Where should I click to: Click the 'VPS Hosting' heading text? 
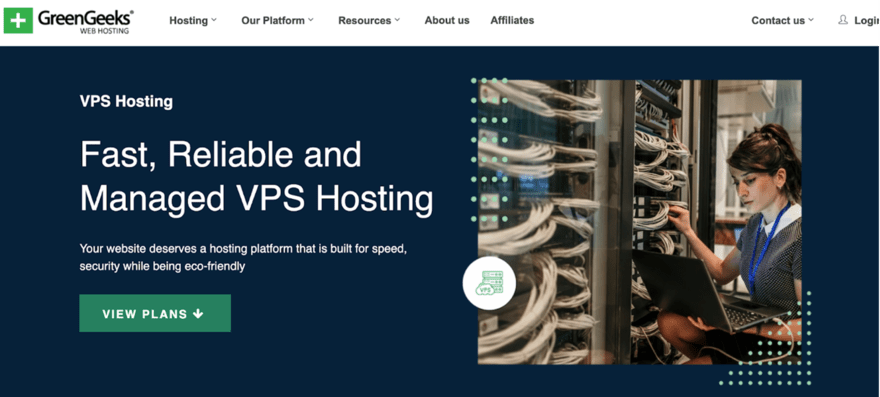(126, 102)
